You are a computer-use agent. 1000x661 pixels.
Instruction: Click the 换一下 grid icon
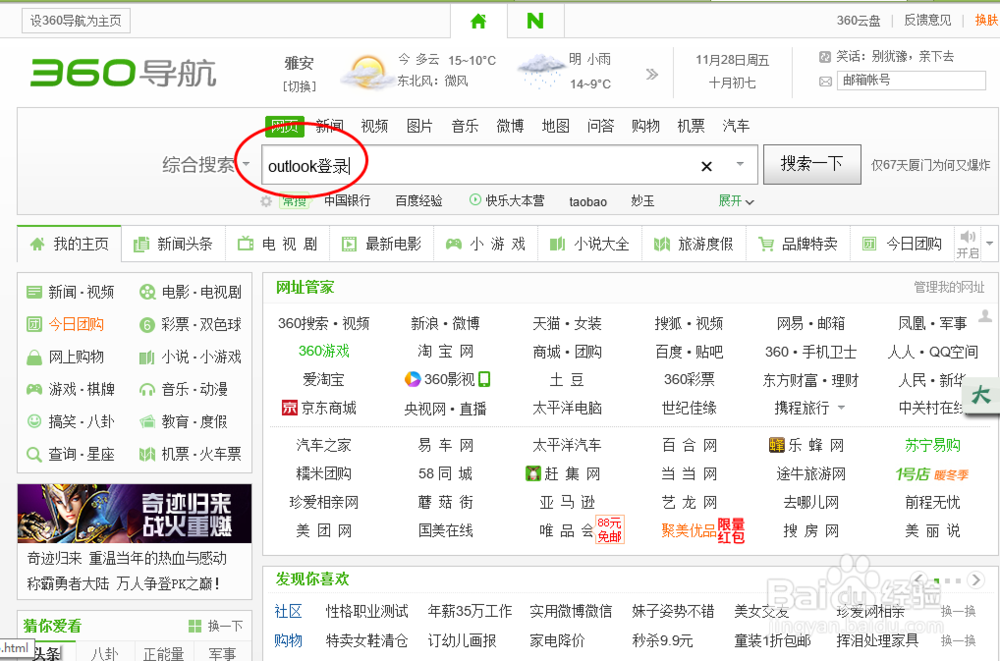pyautogui.click(x=195, y=626)
